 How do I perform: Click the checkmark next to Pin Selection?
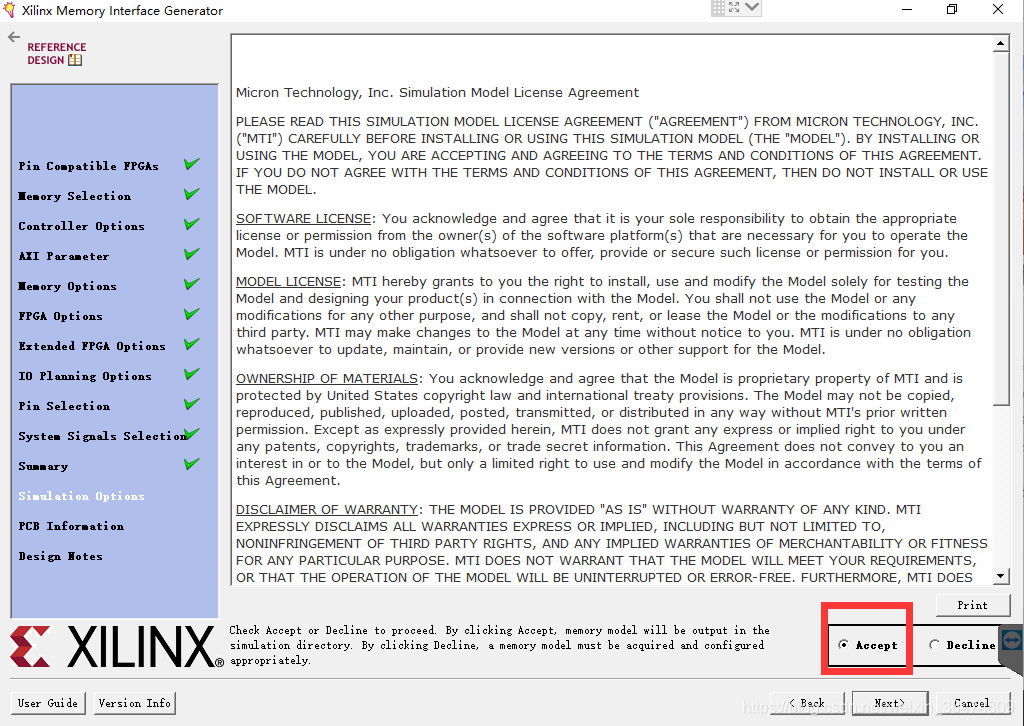tap(191, 404)
